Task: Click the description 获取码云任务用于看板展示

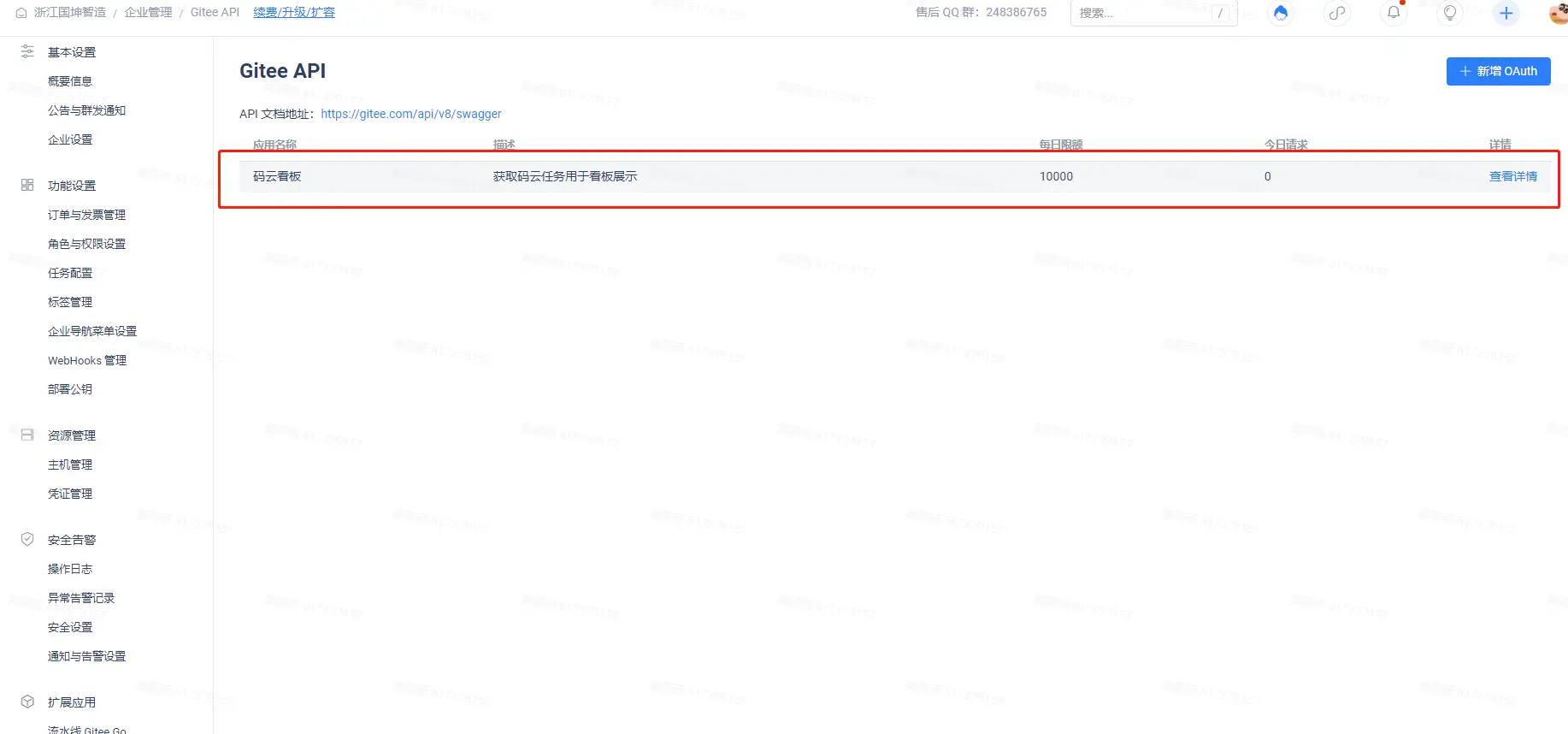Action: (x=565, y=176)
